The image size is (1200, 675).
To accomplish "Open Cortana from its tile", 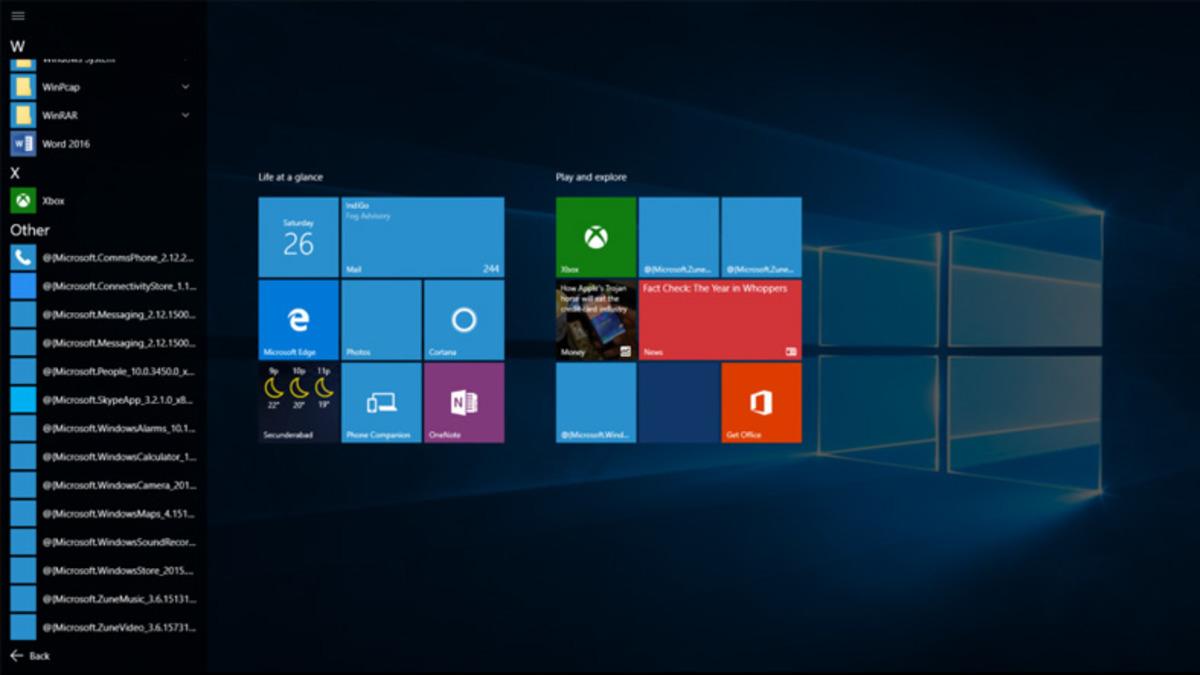I will point(464,319).
